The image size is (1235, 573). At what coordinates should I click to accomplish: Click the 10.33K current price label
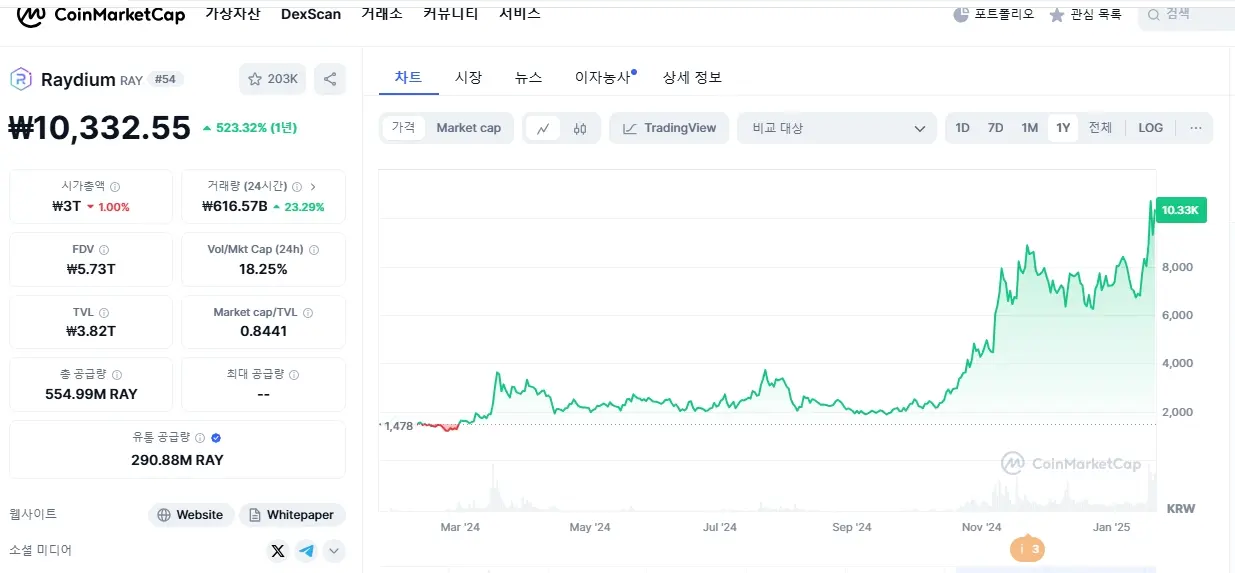click(x=1181, y=210)
